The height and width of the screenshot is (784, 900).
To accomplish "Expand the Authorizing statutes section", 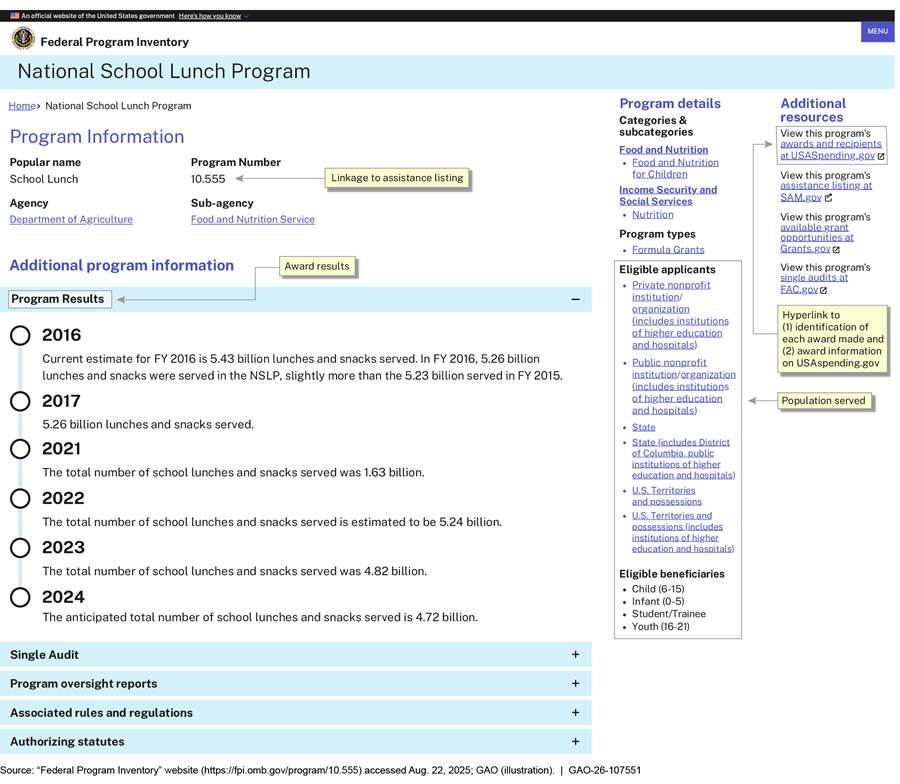I will point(575,742).
